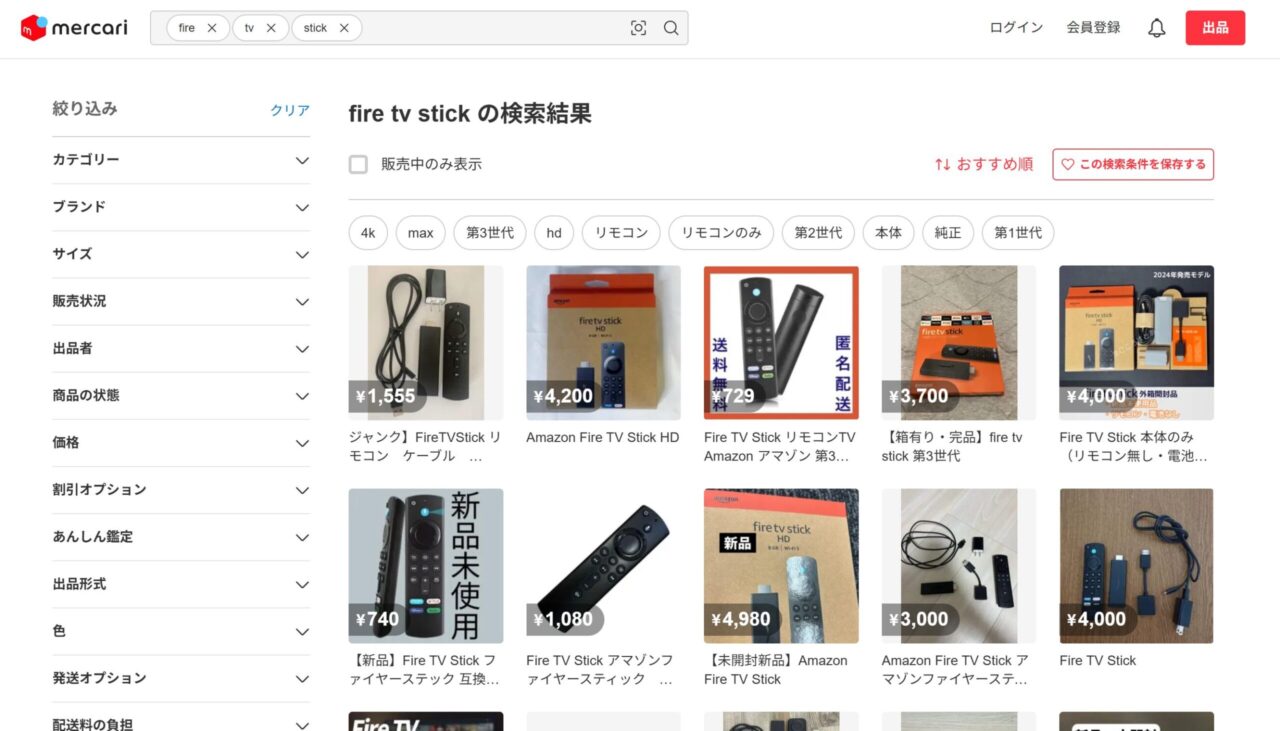Select the '第1世代' suggestion chip
The image size is (1280, 731).
[x=1018, y=233]
